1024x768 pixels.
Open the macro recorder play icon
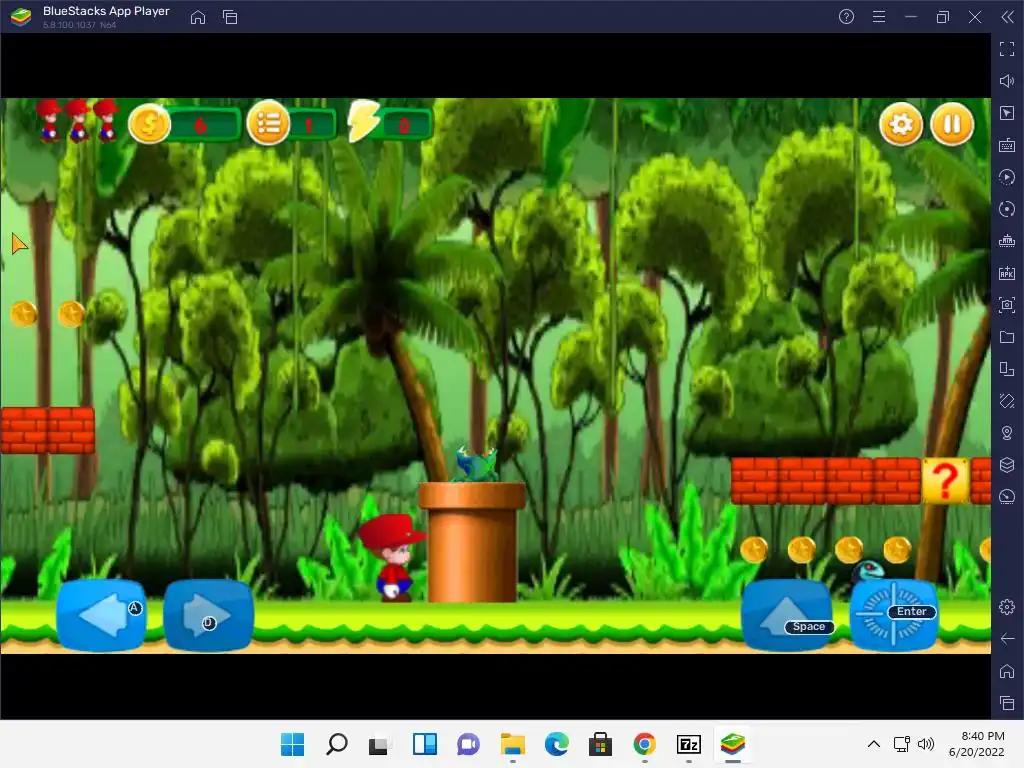1007,177
